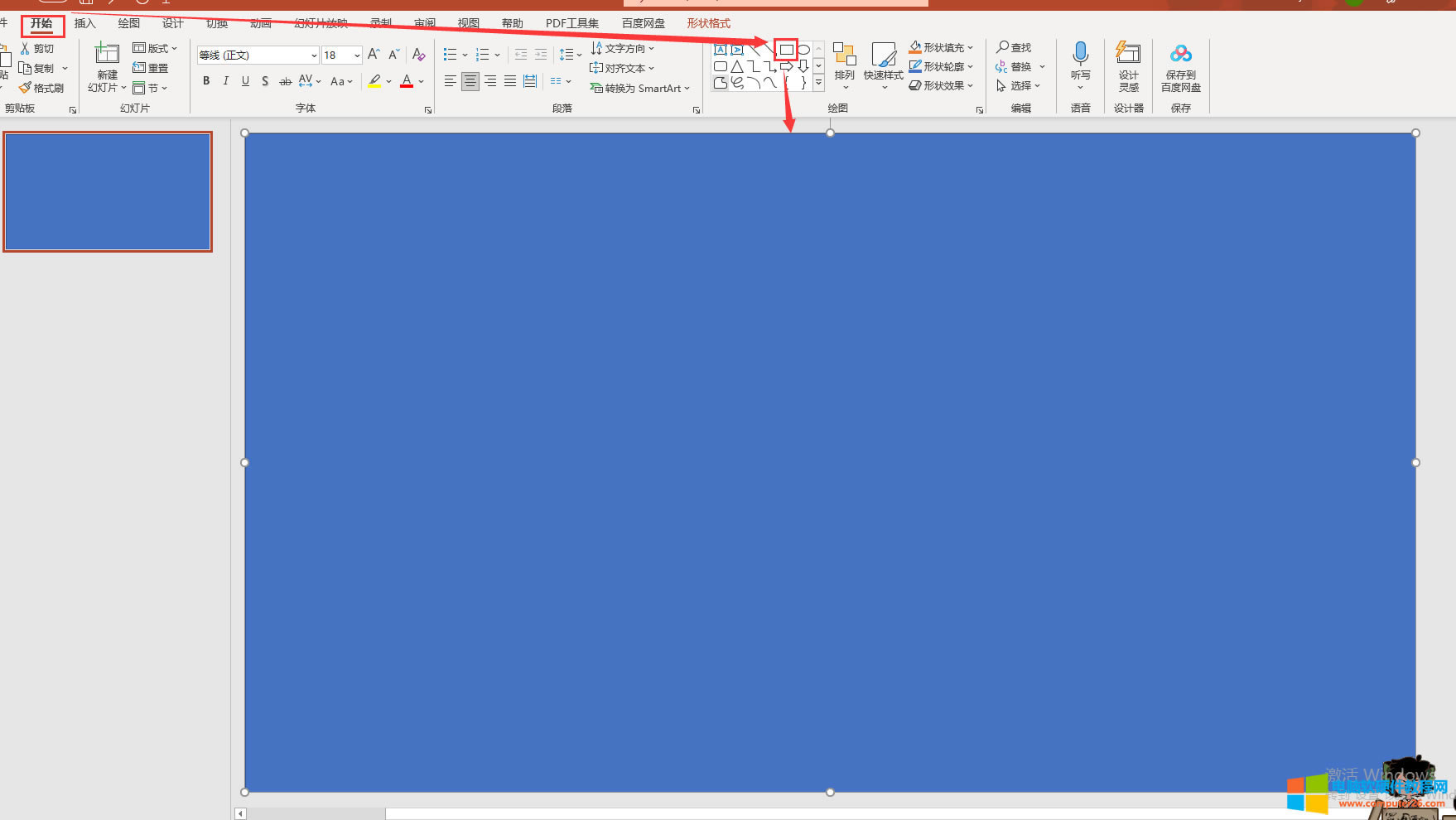Open the 排列 (Arrange) button

pos(844,65)
